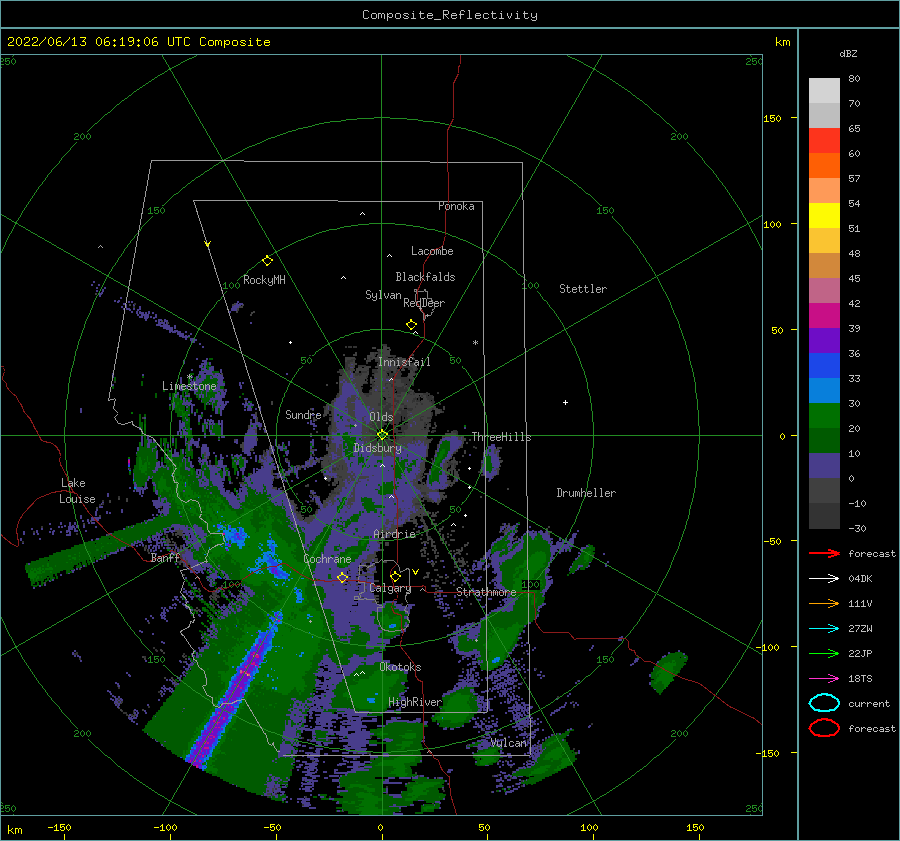The width and height of the screenshot is (900, 841).
Task: Click the cyan 'current' ellipse legend icon
Action: coord(824,703)
